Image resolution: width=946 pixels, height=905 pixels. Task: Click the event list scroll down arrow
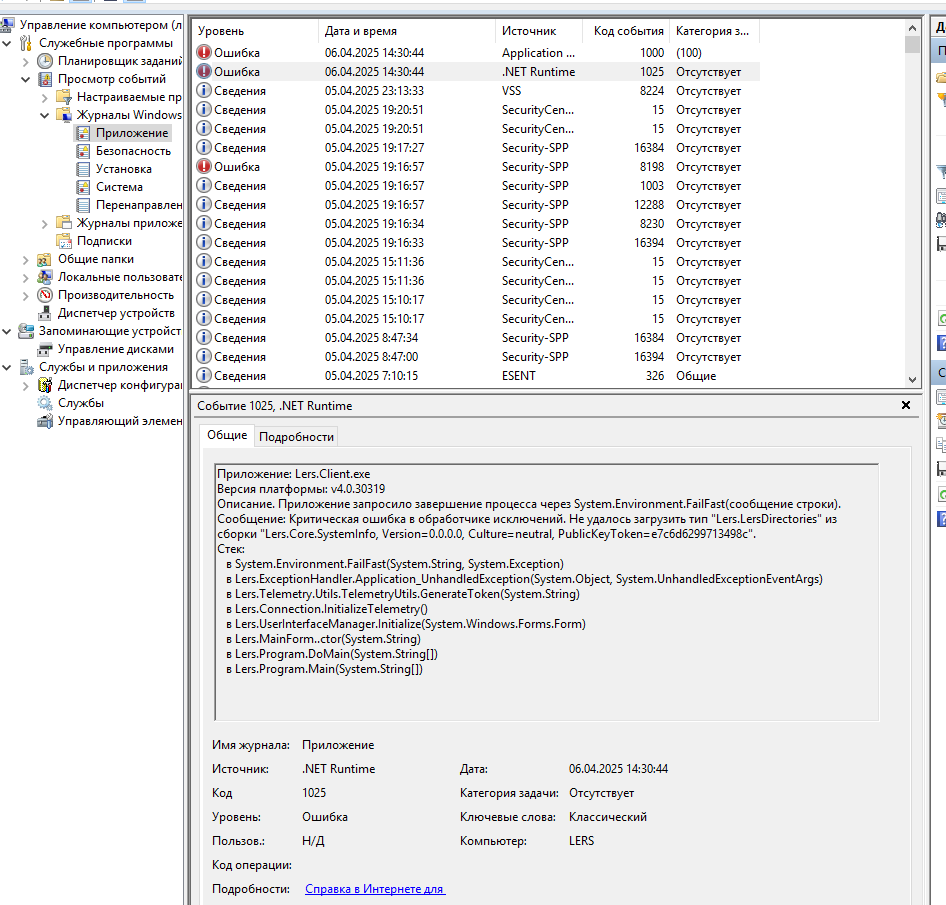pyautogui.click(x=912, y=379)
